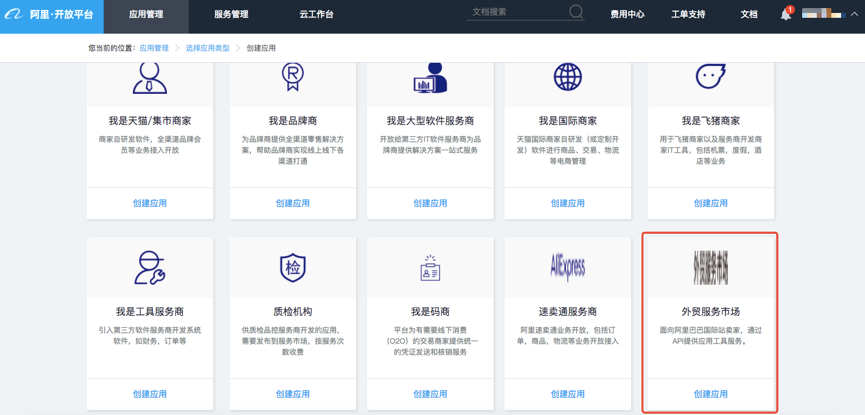Click the Fliggy merchant face icon

click(x=711, y=77)
